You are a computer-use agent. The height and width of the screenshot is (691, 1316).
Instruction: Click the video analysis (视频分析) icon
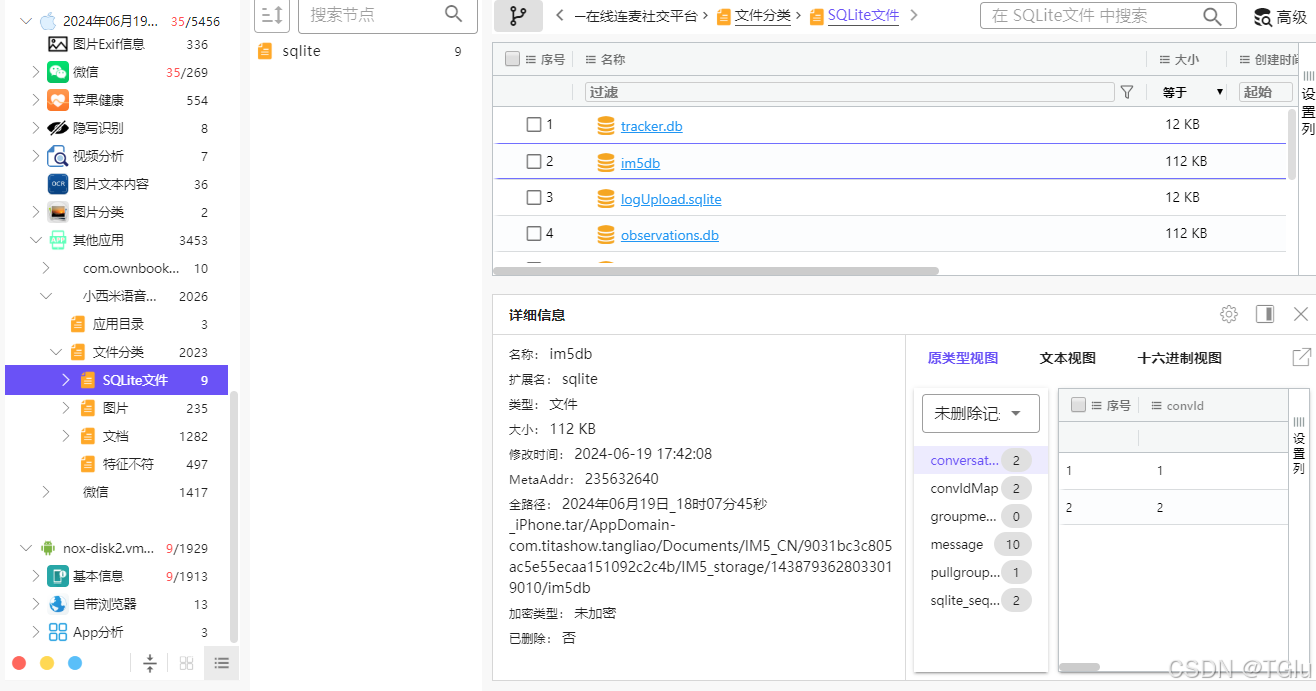click(x=57, y=156)
